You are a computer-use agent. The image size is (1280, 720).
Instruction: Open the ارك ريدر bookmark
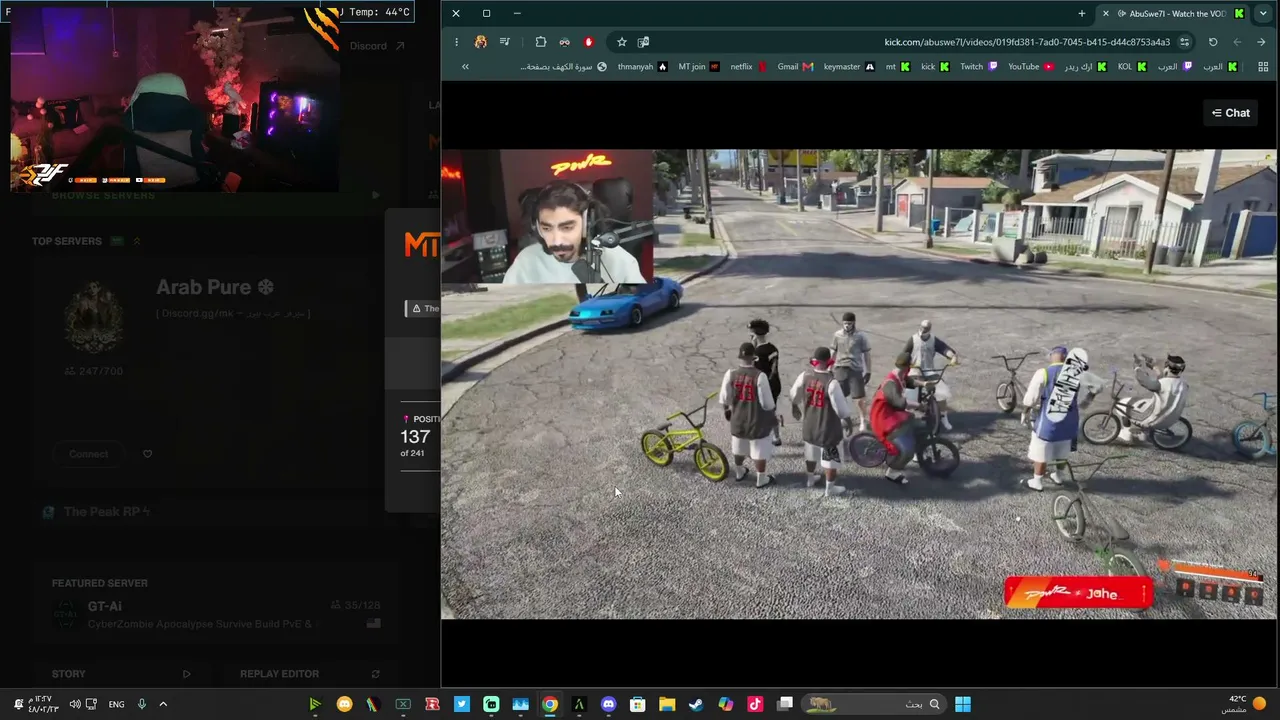(1085, 67)
